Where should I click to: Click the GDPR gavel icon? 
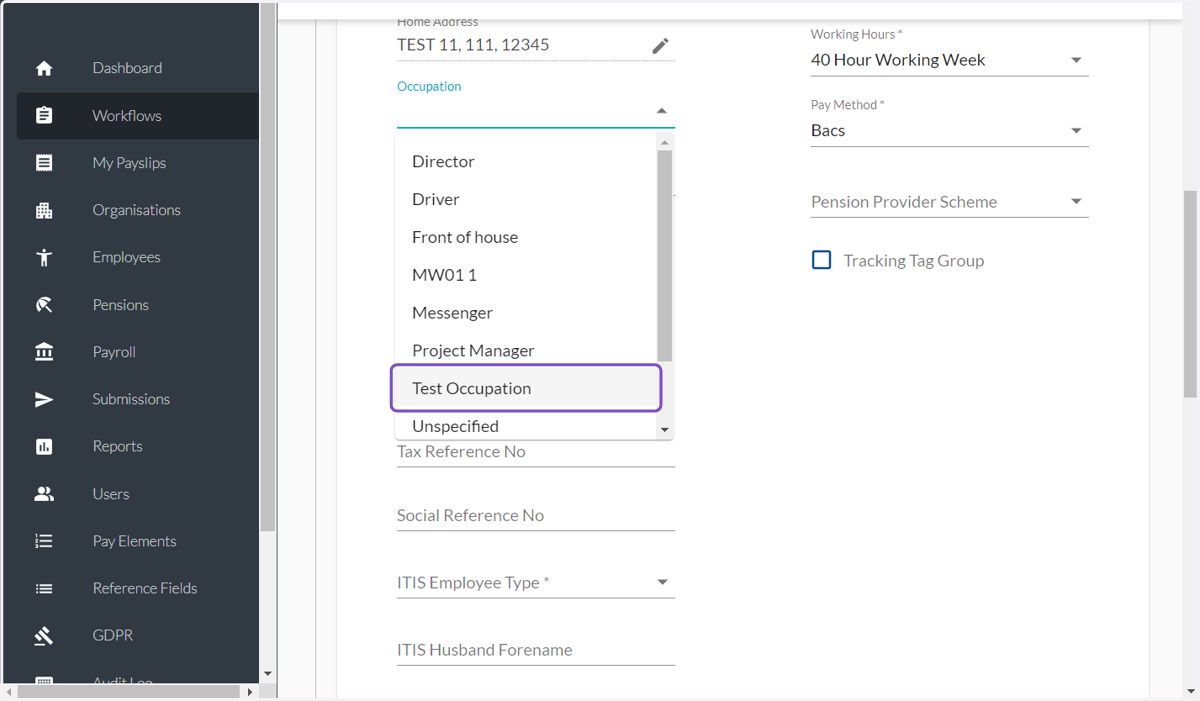tap(44, 636)
